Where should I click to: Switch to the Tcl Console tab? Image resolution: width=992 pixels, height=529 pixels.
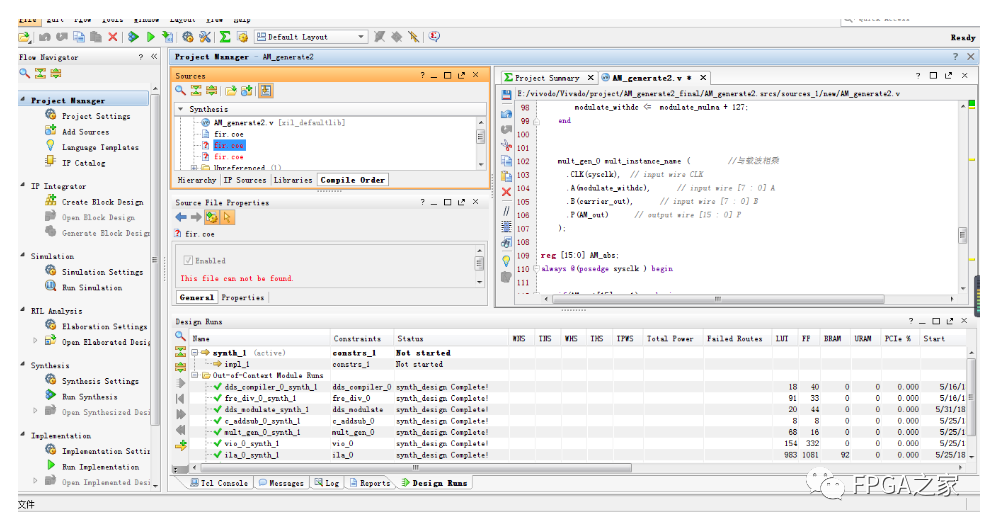(220, 483)
